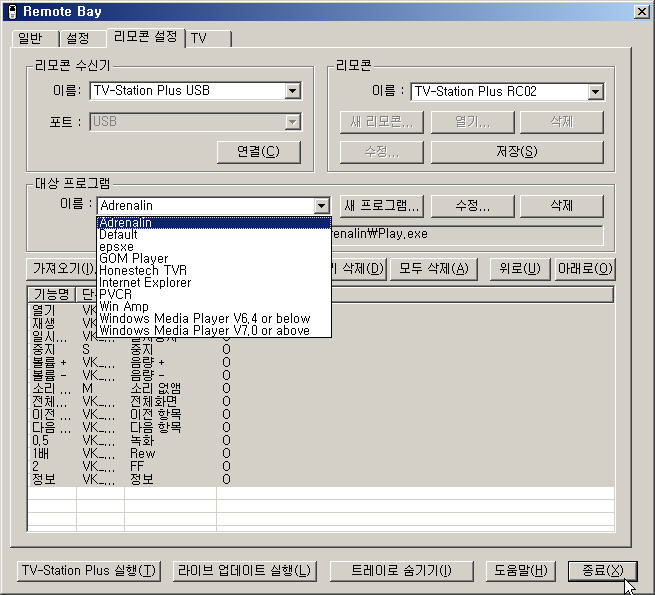Choose Default in the program list

214,234
